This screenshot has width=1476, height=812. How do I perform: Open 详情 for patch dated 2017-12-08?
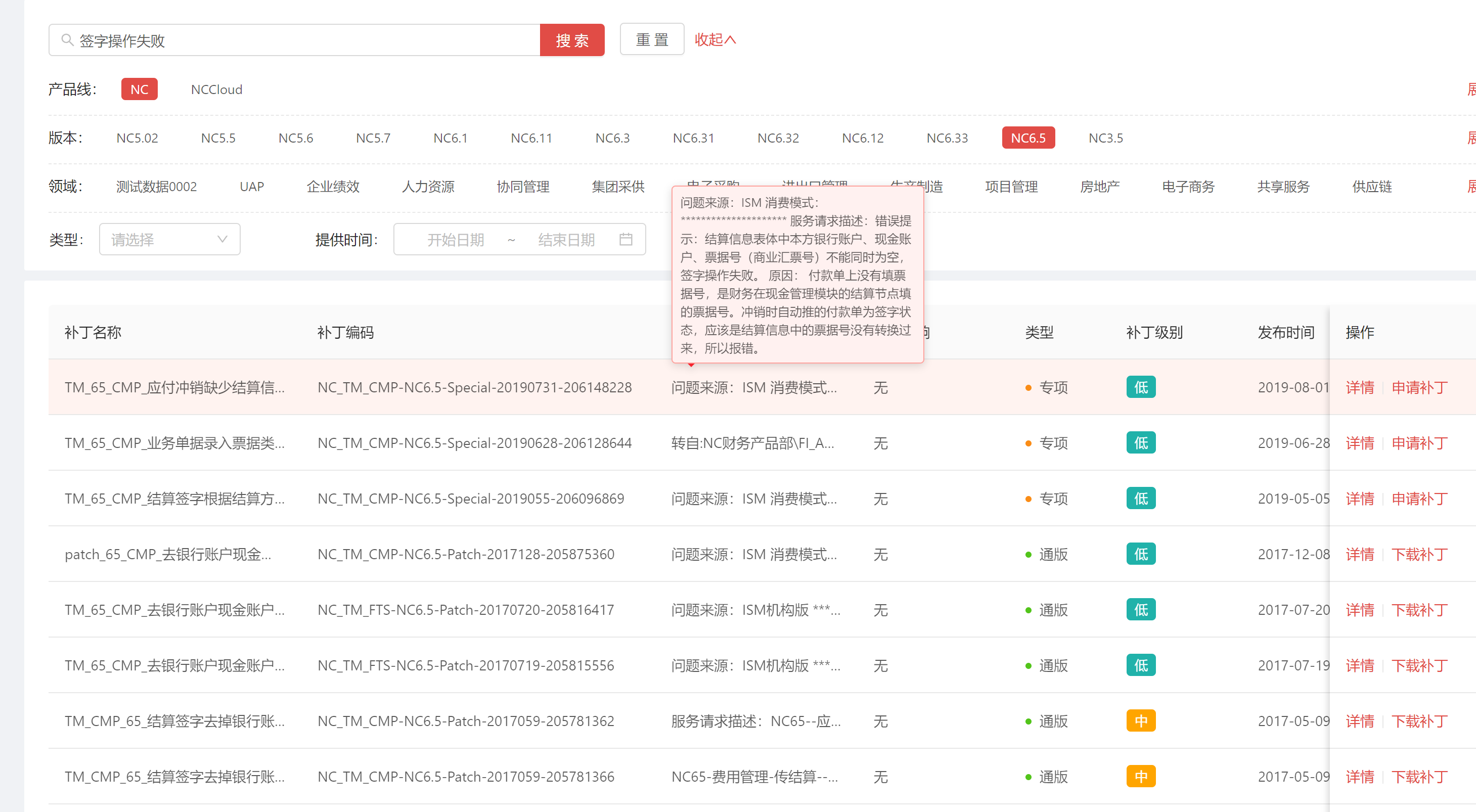point(1360,554)
